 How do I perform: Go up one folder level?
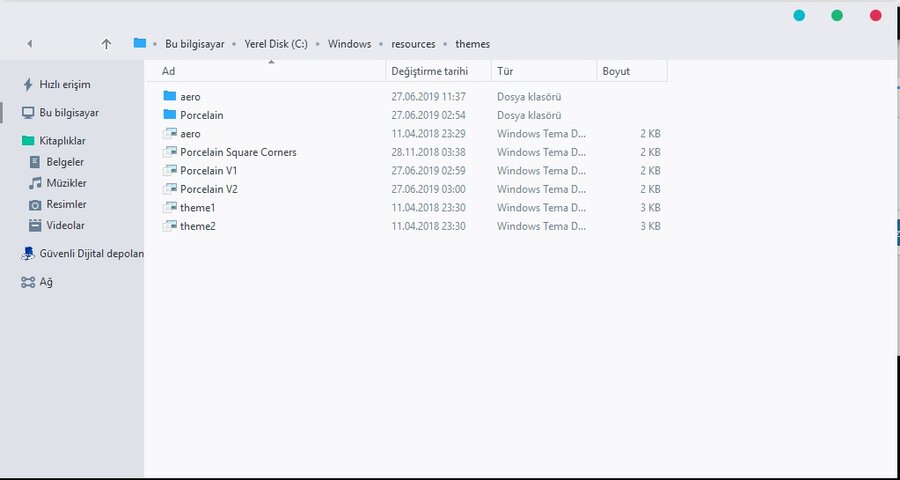click(106, 44)
